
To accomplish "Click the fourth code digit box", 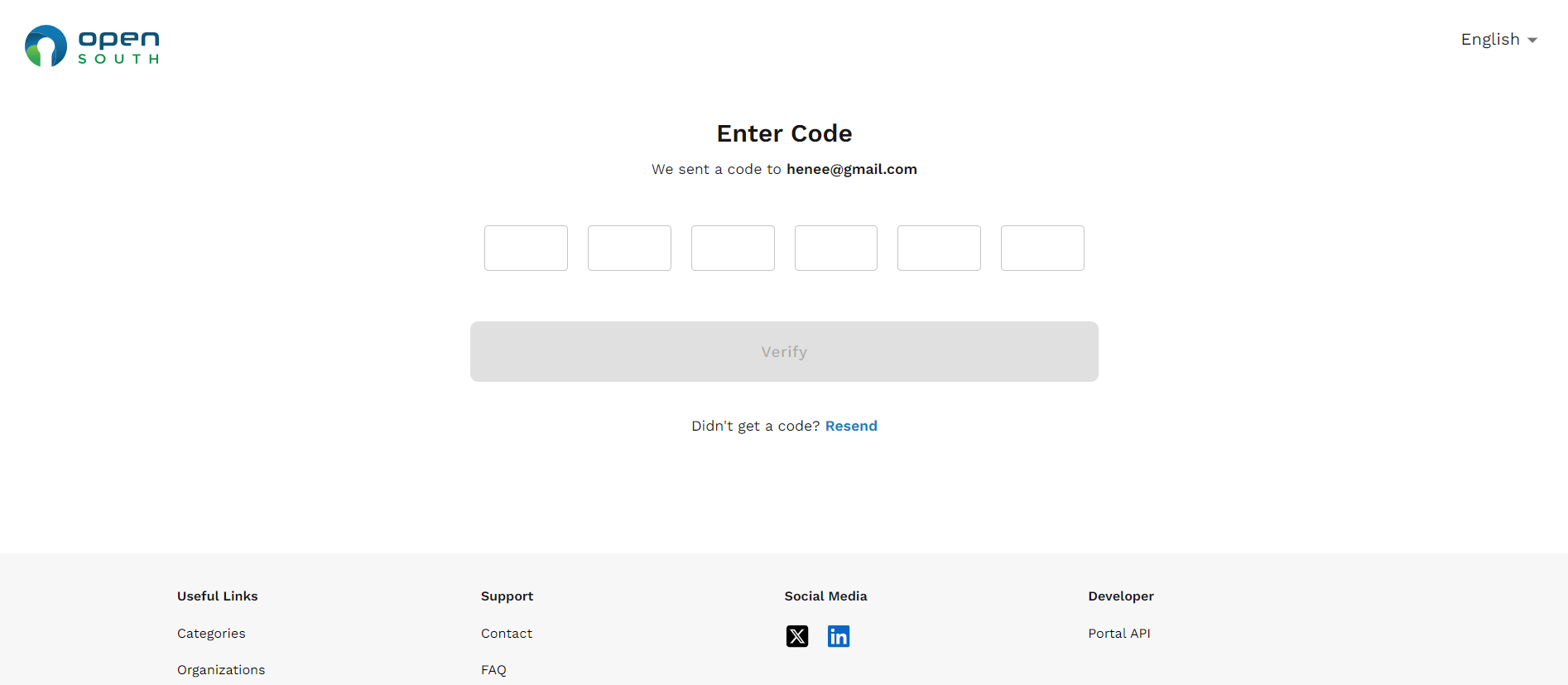I will point(836,248).
